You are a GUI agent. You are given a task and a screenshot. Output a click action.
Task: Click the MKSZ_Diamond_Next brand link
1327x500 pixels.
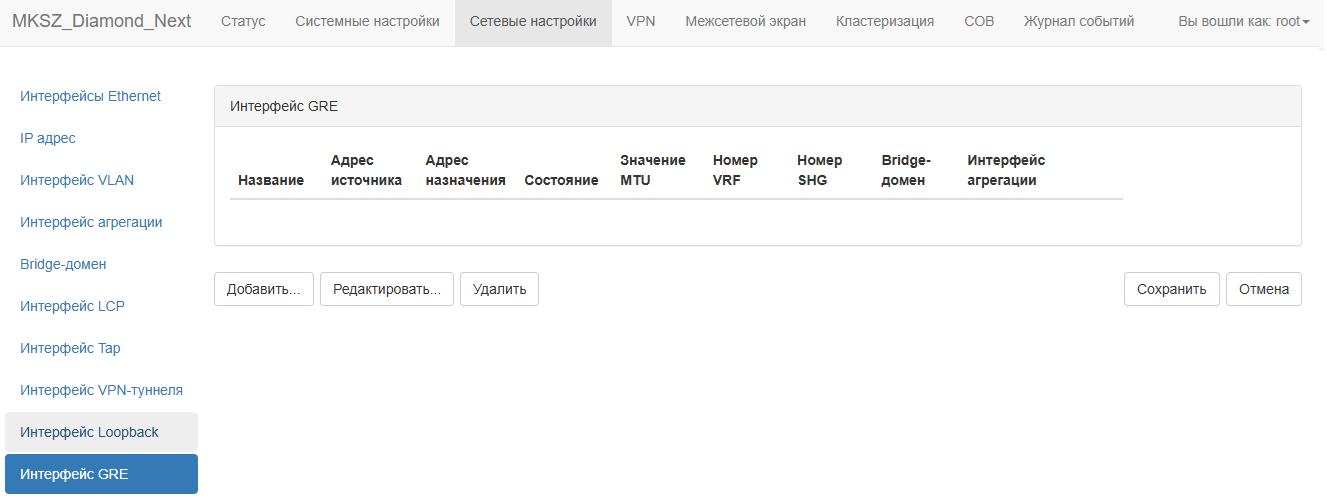(102, 21)
